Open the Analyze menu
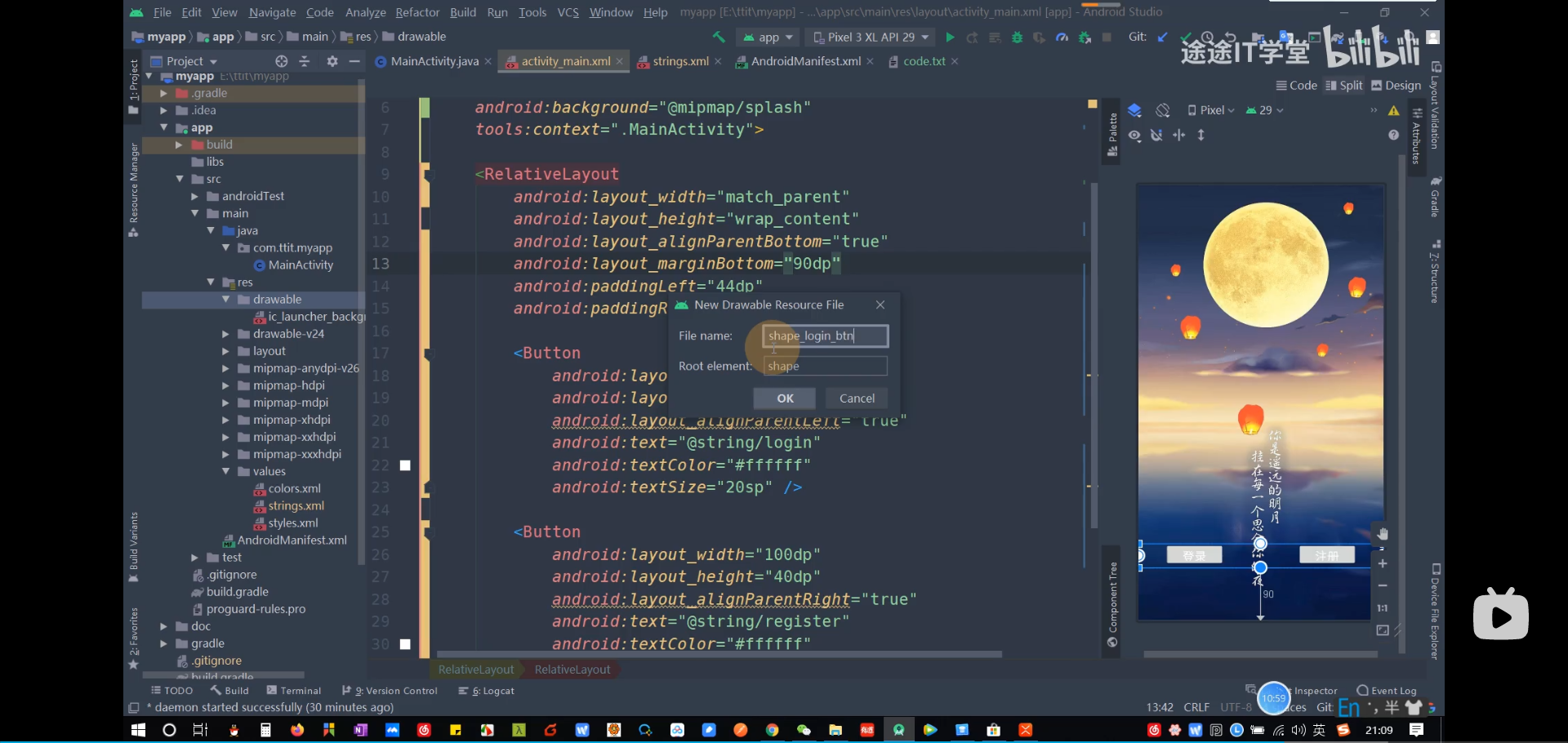Viewport: 1568px width, 743px height. point(365,12)
